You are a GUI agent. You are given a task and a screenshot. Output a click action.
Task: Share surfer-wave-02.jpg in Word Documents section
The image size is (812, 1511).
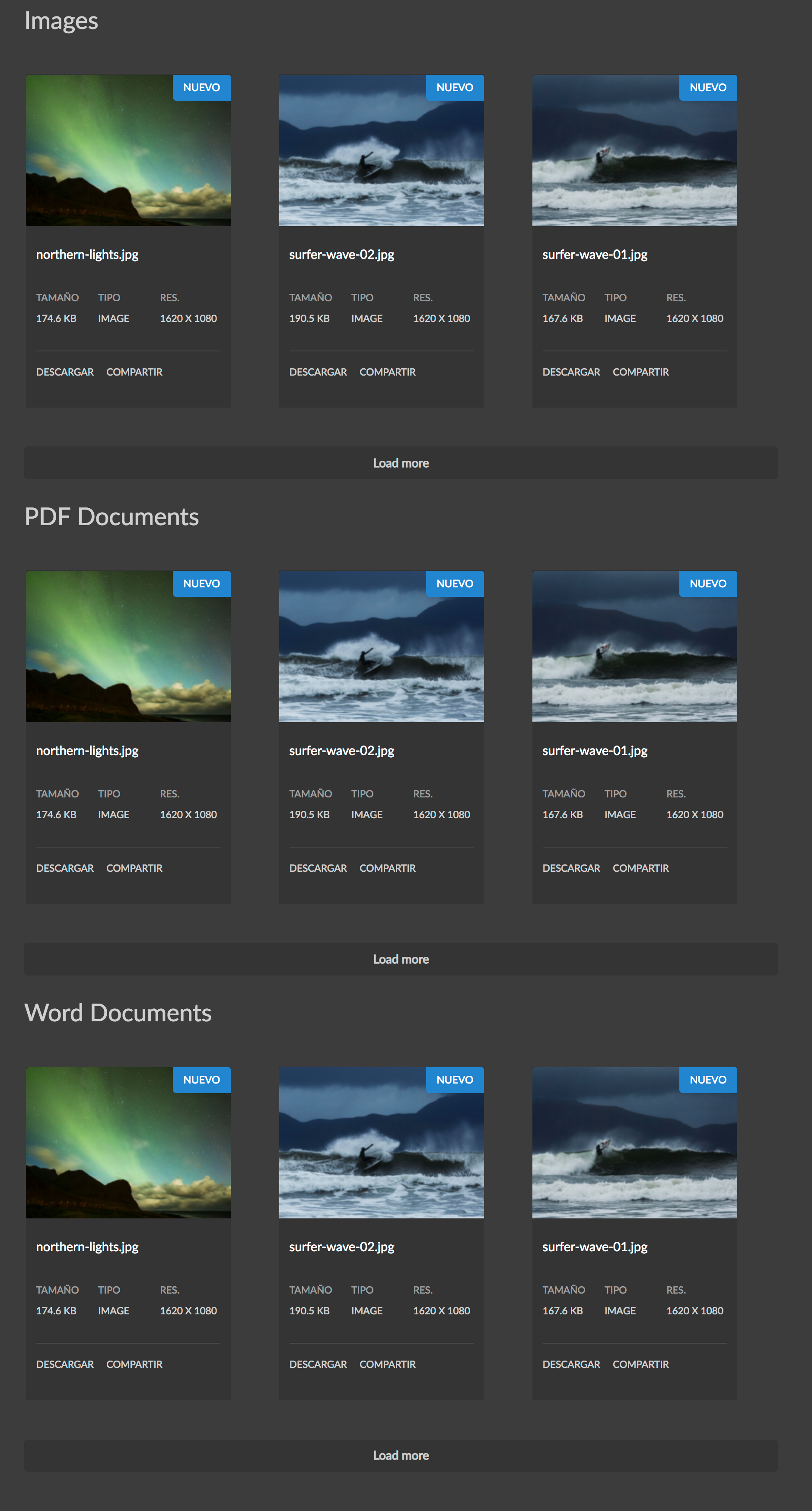tap(388, 1364)
